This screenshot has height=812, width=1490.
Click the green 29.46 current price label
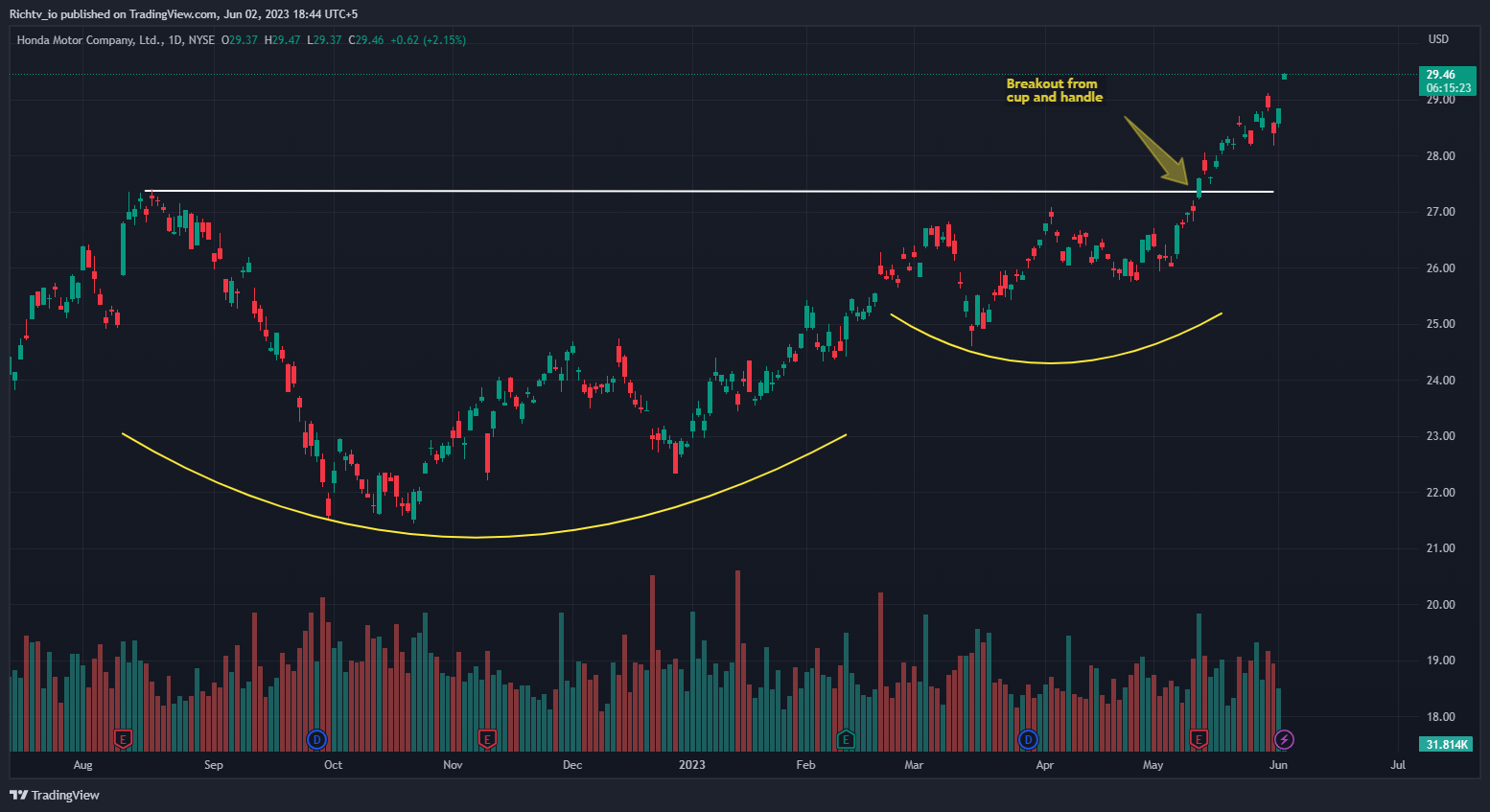pyautogui.click(x=1448, y=81)
